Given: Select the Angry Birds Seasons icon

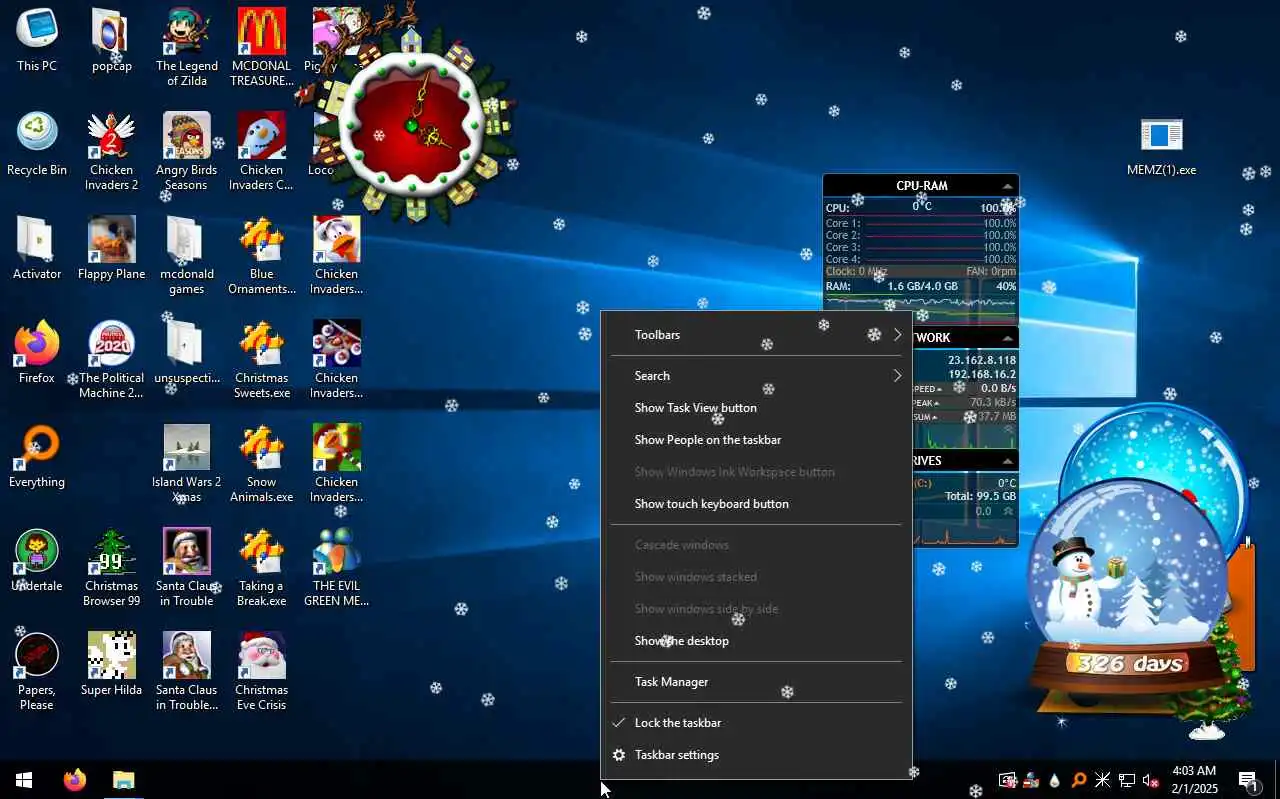Looking at the screenshot, I should [x=187, y=151].
